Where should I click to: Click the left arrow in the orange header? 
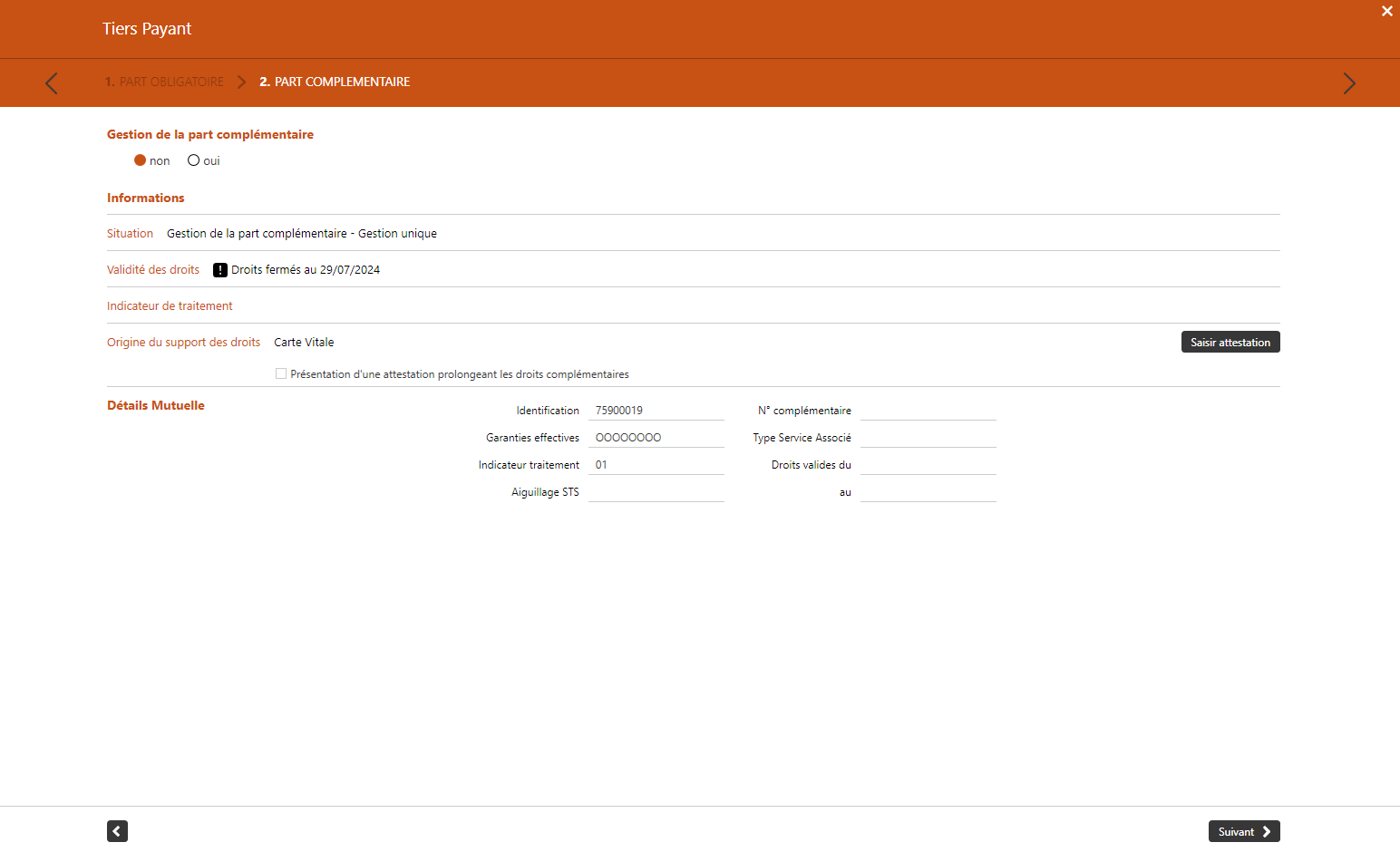52,83
